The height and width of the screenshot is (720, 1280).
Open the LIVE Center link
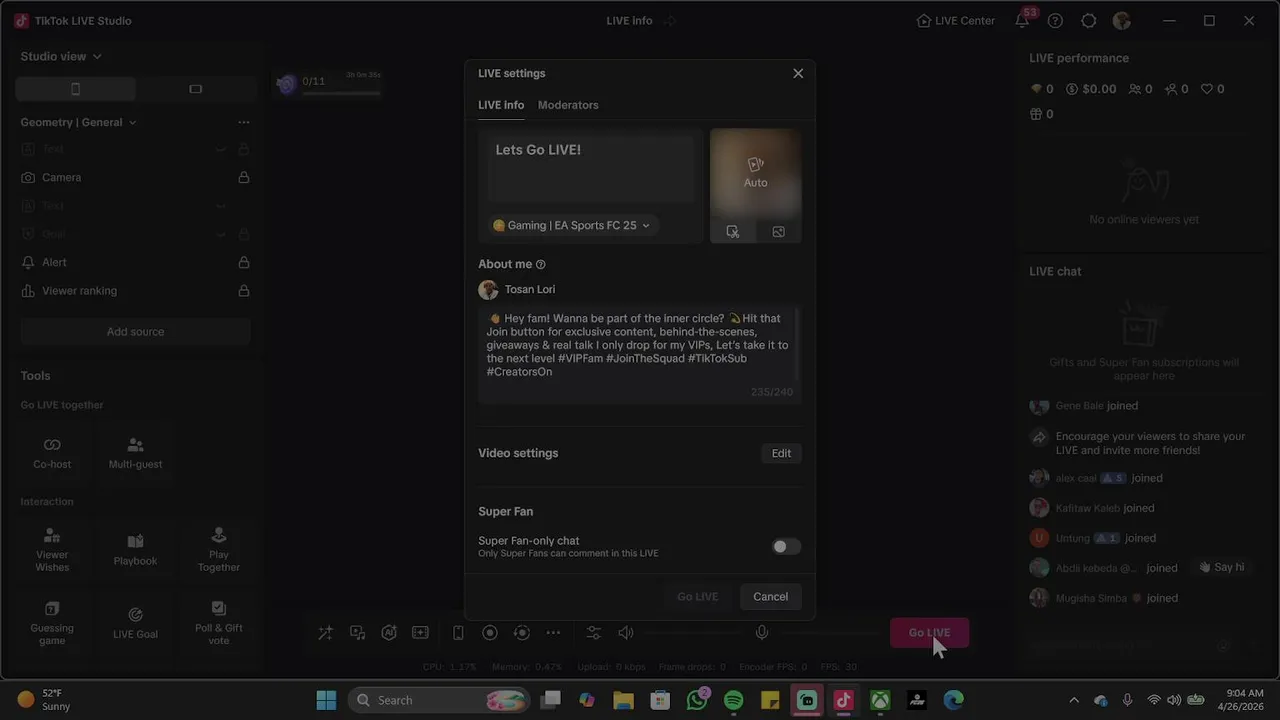point(955,21)
